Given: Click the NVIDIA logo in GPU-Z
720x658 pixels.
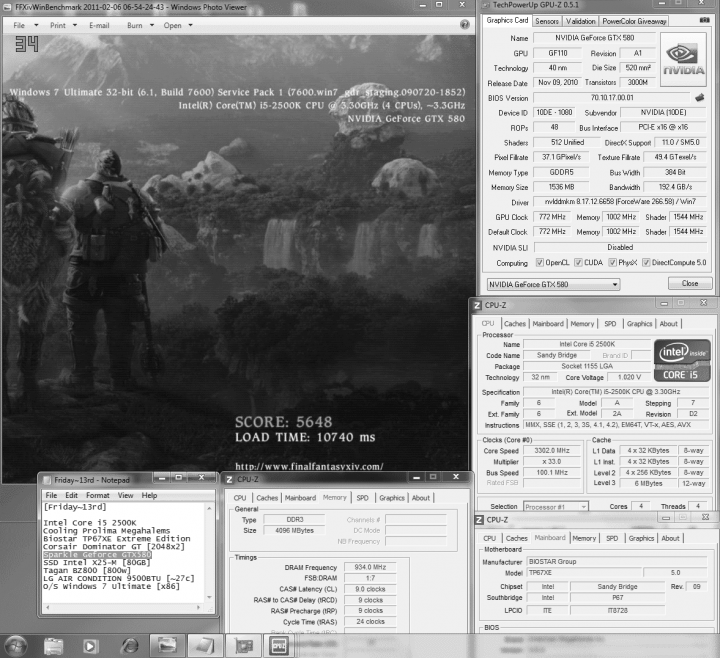Looking at the screenshot, I should (683, 60).
